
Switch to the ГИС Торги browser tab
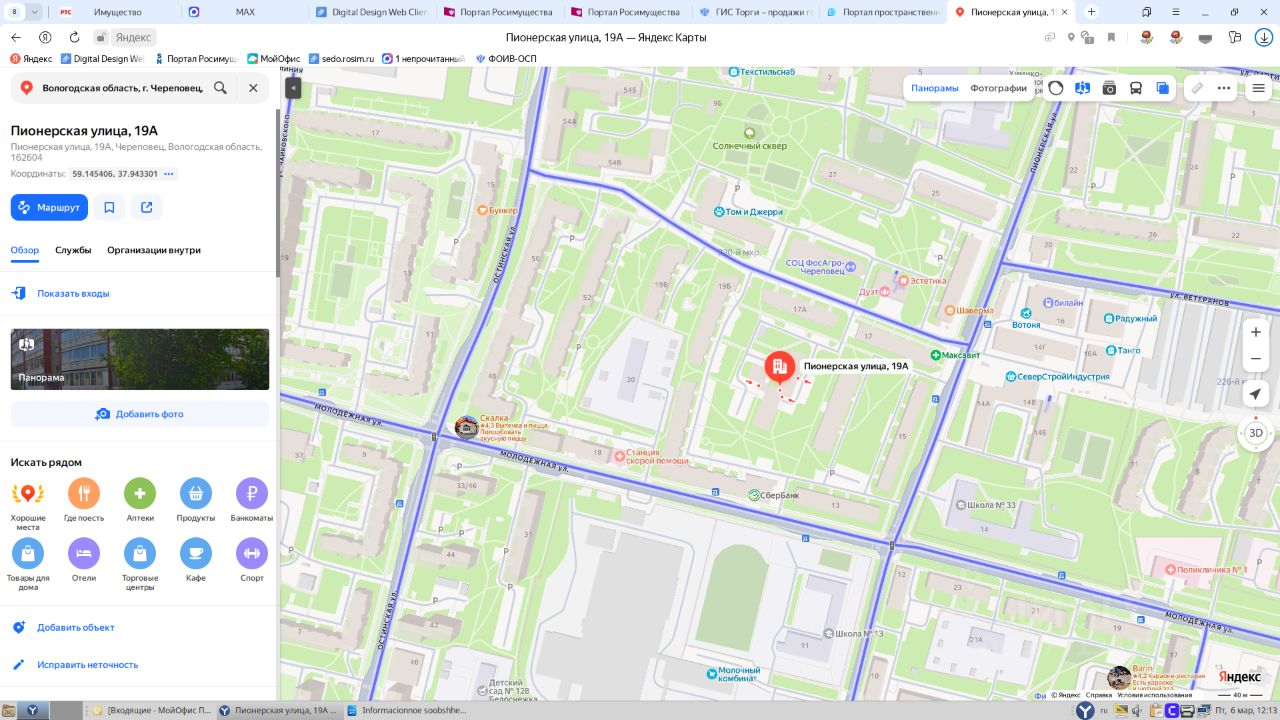point(755,12)
